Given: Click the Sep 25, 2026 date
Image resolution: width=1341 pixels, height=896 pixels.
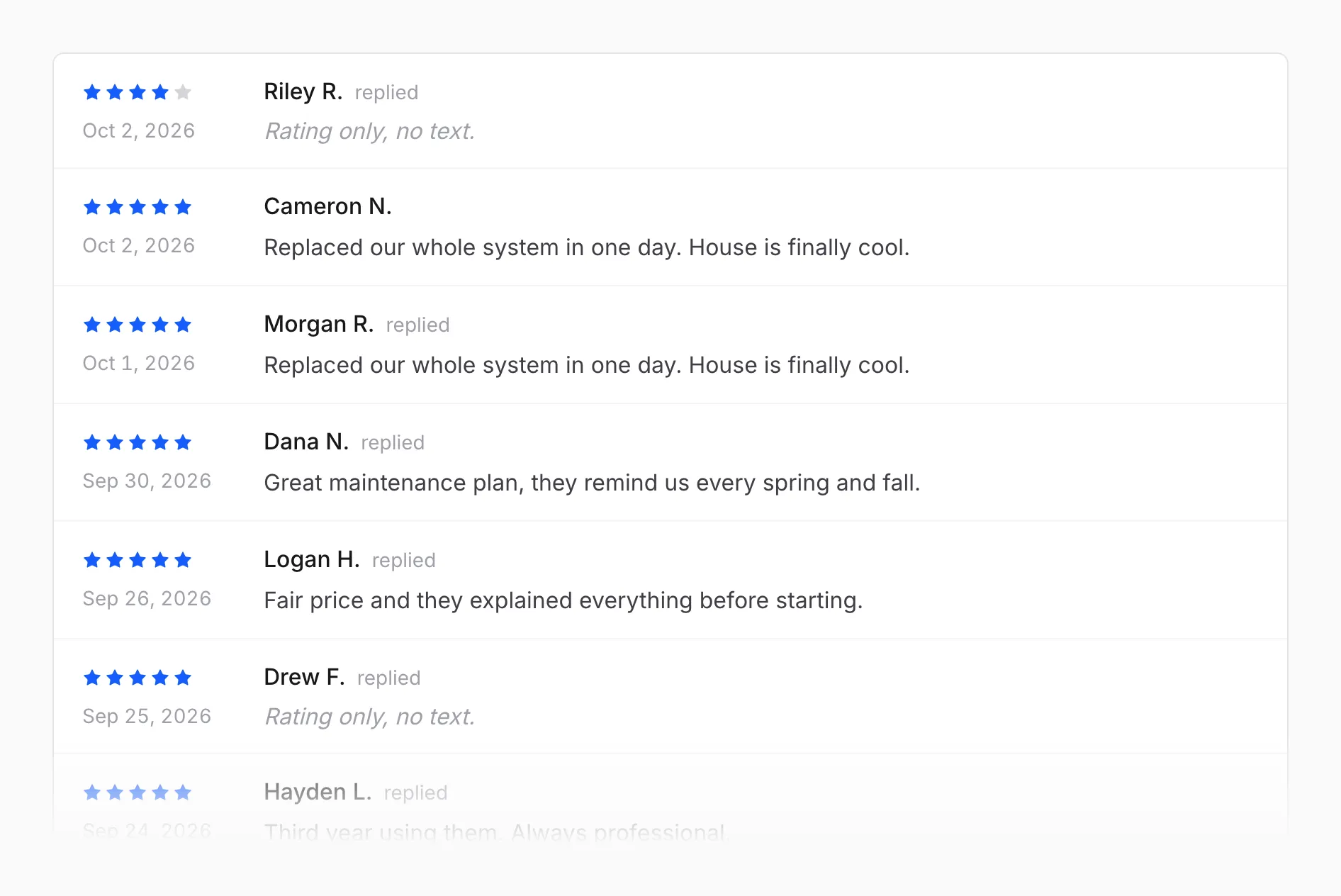Looking at the screenshot, I should [147, 717].
